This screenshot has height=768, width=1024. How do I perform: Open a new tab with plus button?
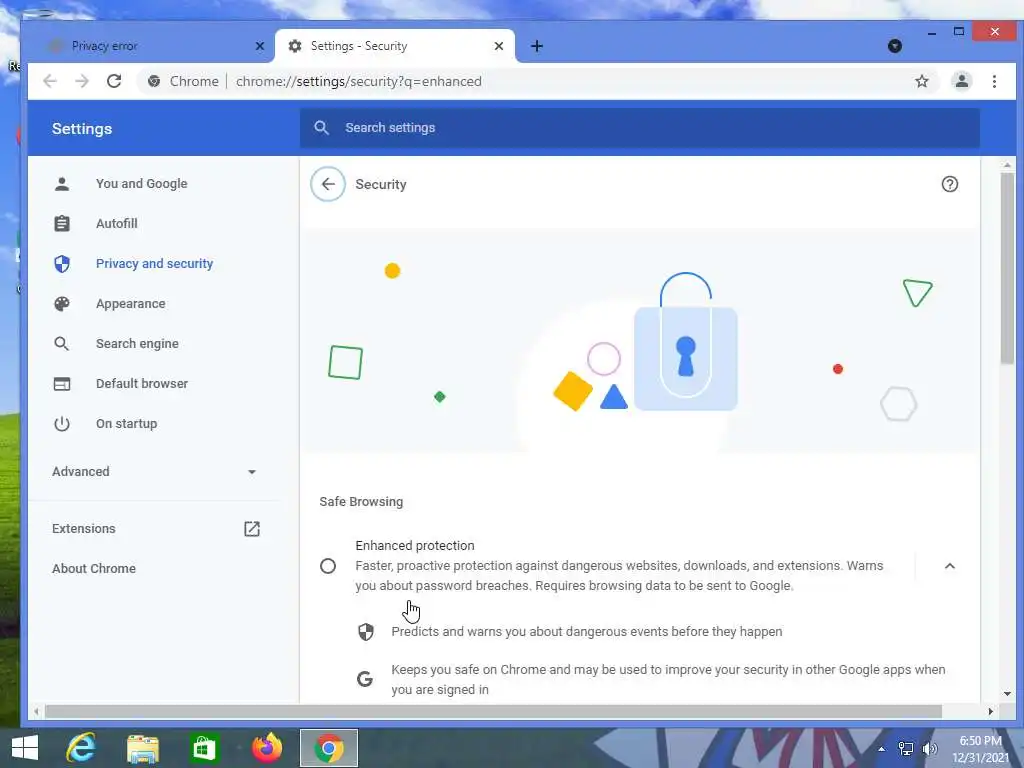[536, 46]
